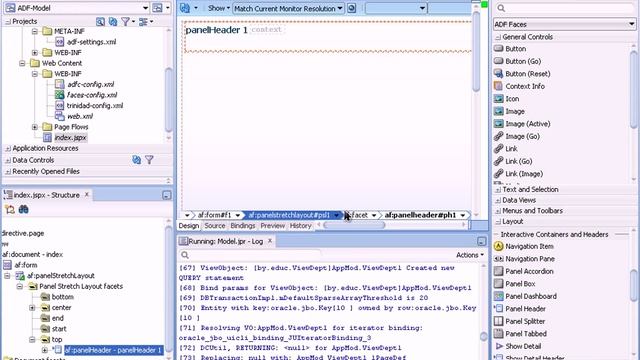Collapse the top facet node
640x360 pixels.
tap(32, 339)
